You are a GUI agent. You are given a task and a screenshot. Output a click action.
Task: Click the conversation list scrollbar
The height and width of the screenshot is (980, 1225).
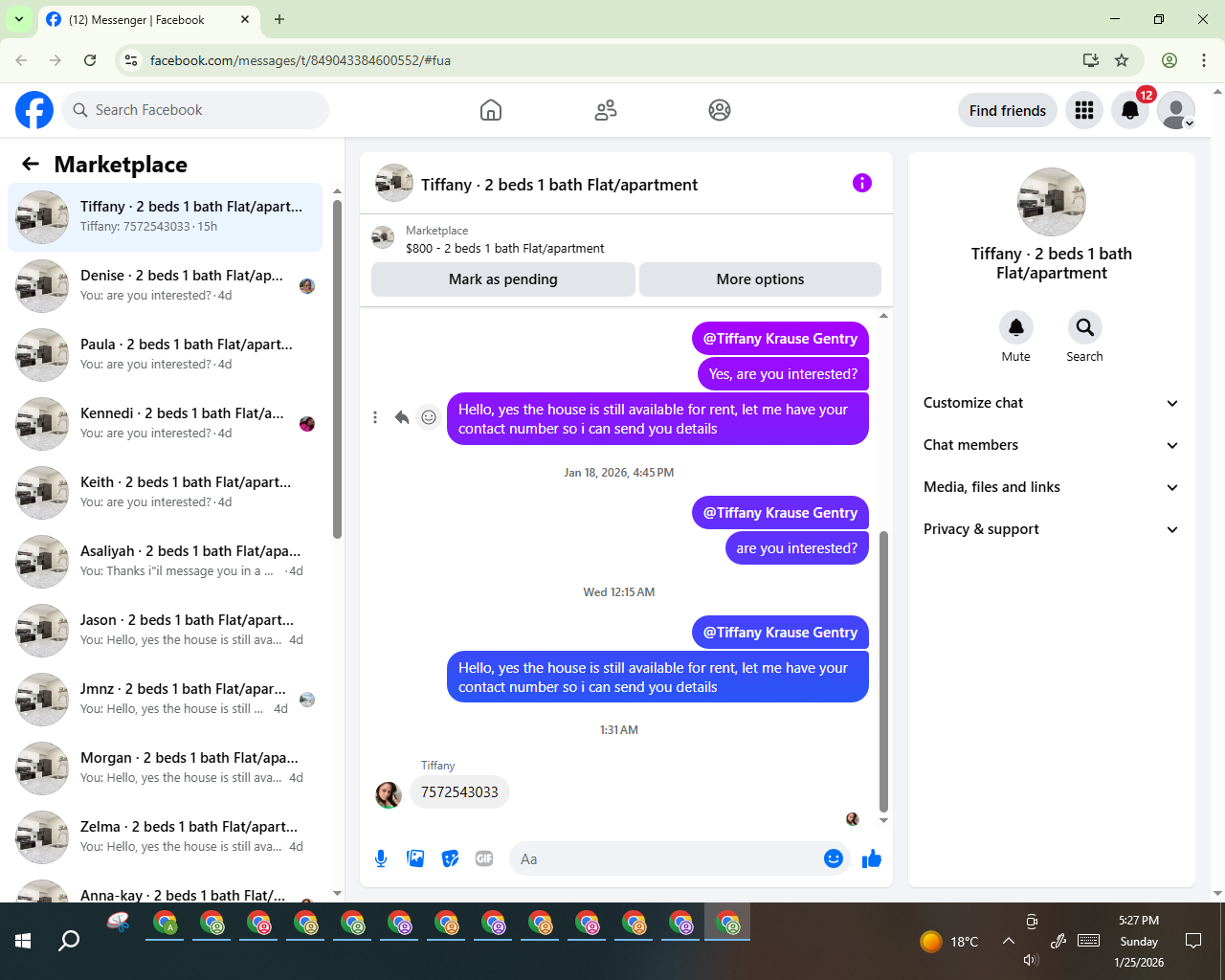click(x=337, y=368)
